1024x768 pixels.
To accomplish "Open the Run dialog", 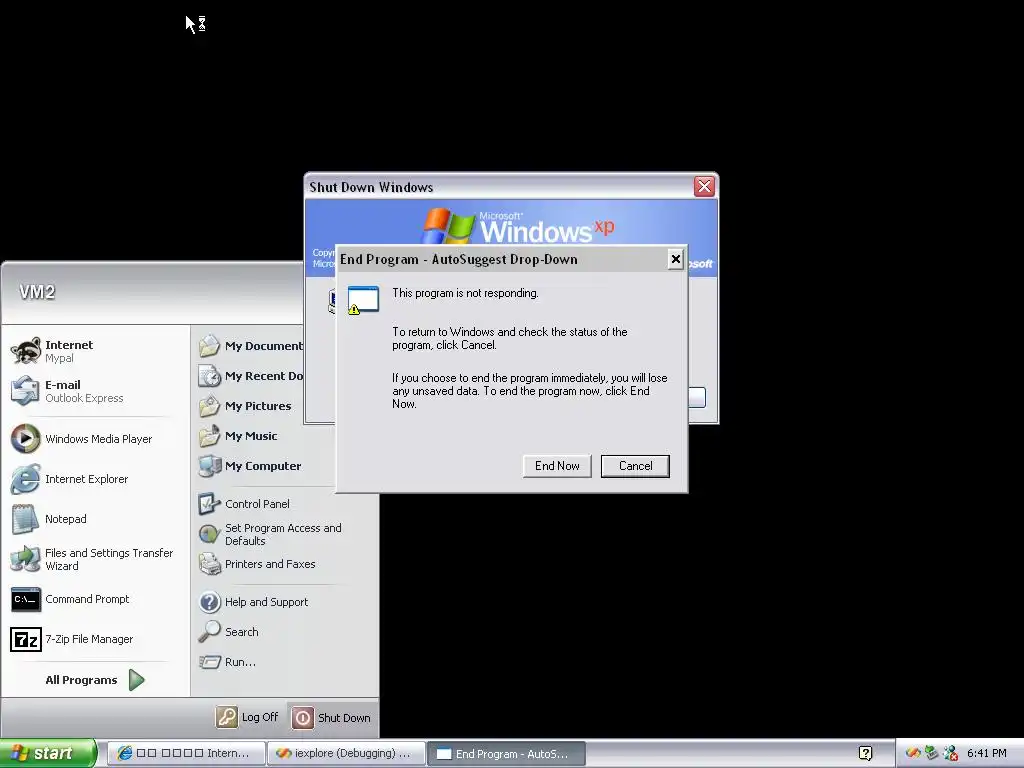I will pos(285,662).
